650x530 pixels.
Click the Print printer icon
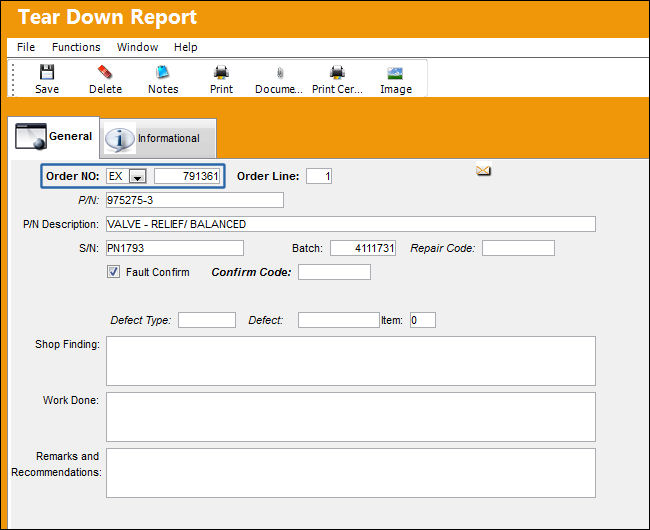(x=221, y=72)
